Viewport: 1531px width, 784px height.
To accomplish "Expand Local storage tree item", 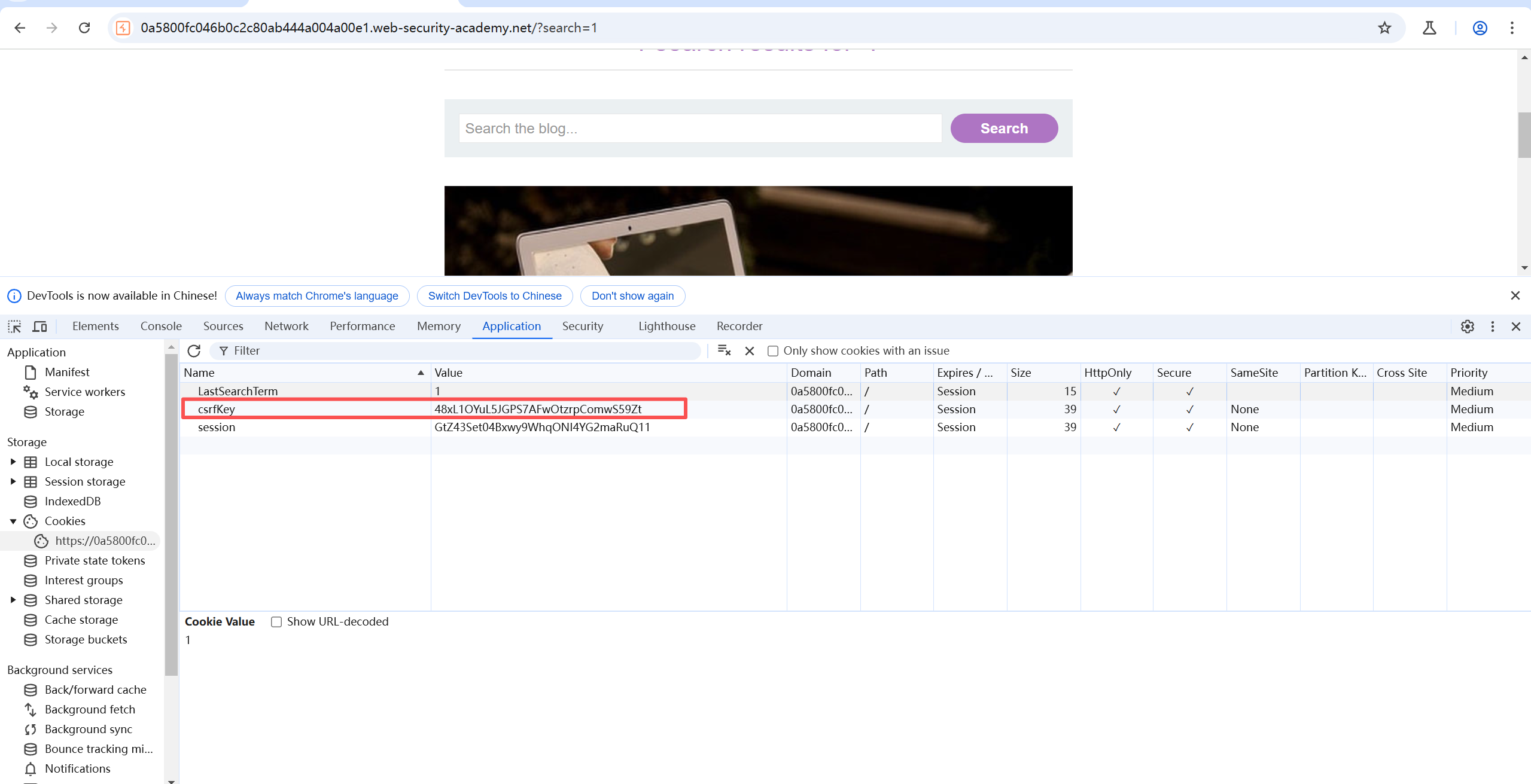I will [13, 462].
